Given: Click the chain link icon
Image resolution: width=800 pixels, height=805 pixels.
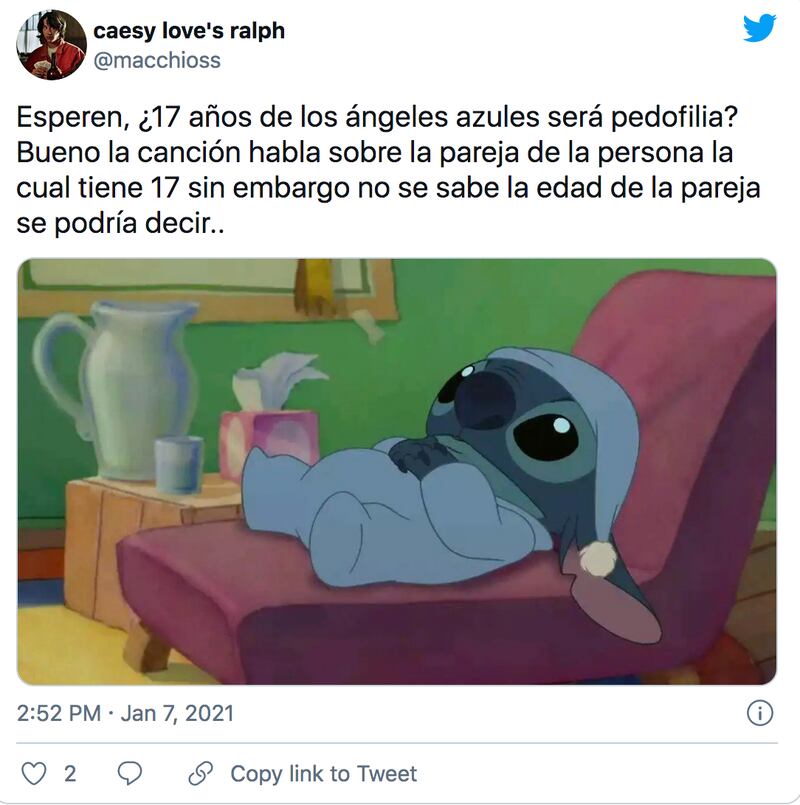Looking at the screenshot, I should point(201,773).
